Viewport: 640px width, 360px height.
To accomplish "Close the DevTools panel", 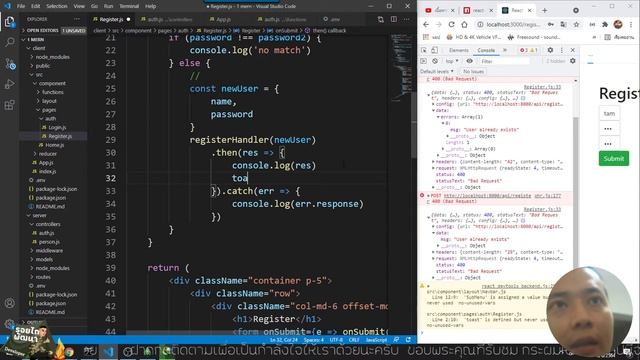I will pyautogui.click(x=573, y=50).
